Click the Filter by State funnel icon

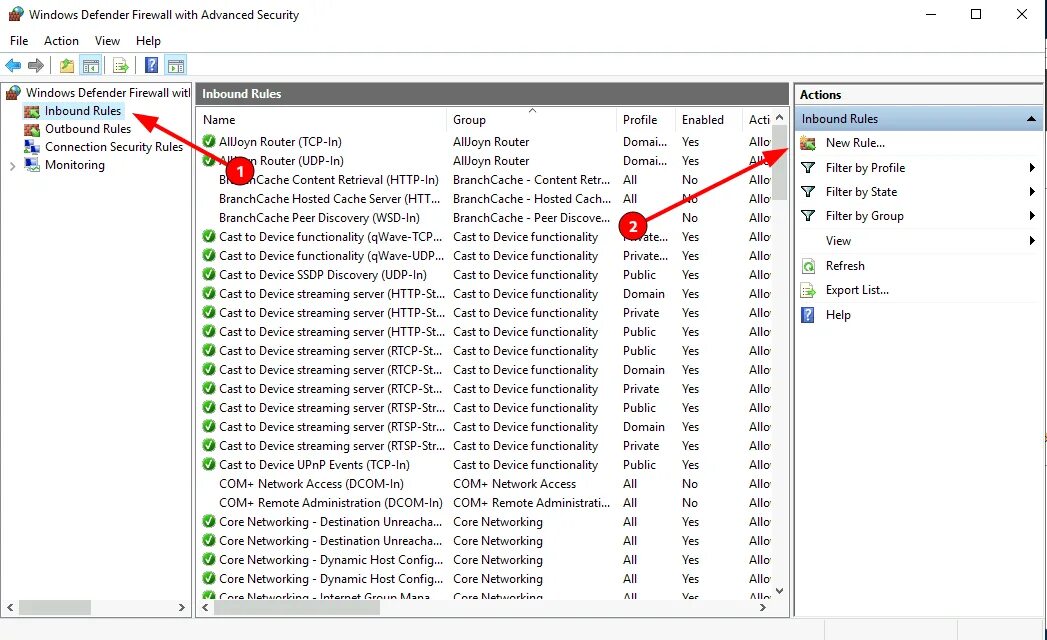coord(808,192)
